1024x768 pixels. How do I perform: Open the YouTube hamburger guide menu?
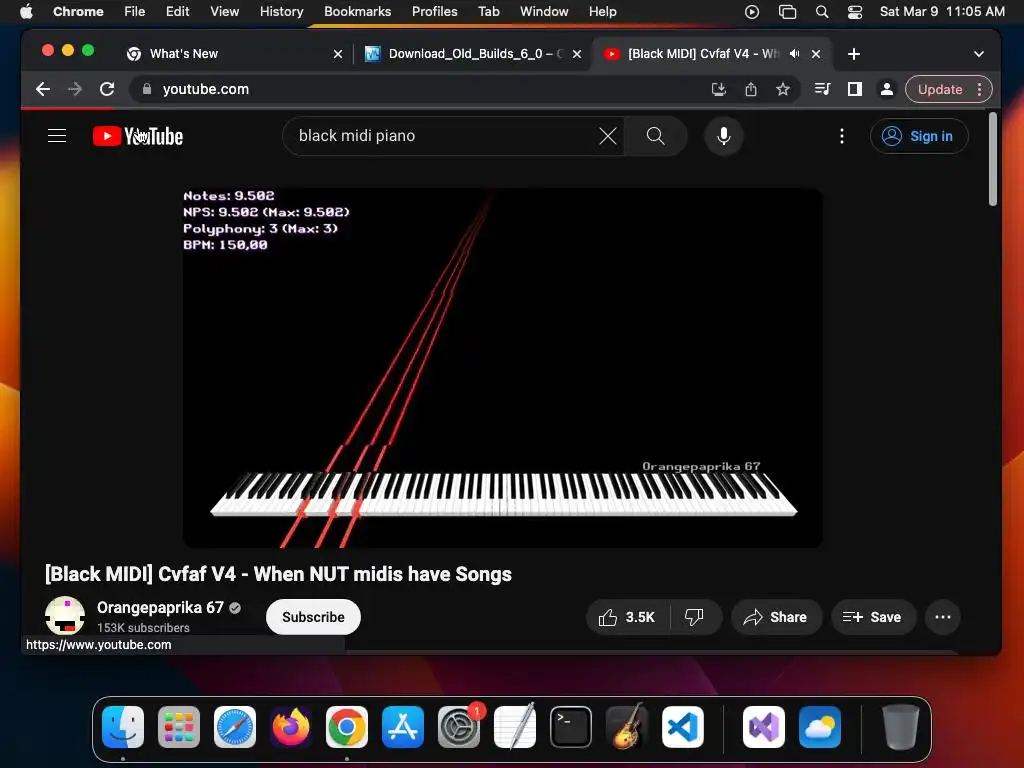click(57, 136)
